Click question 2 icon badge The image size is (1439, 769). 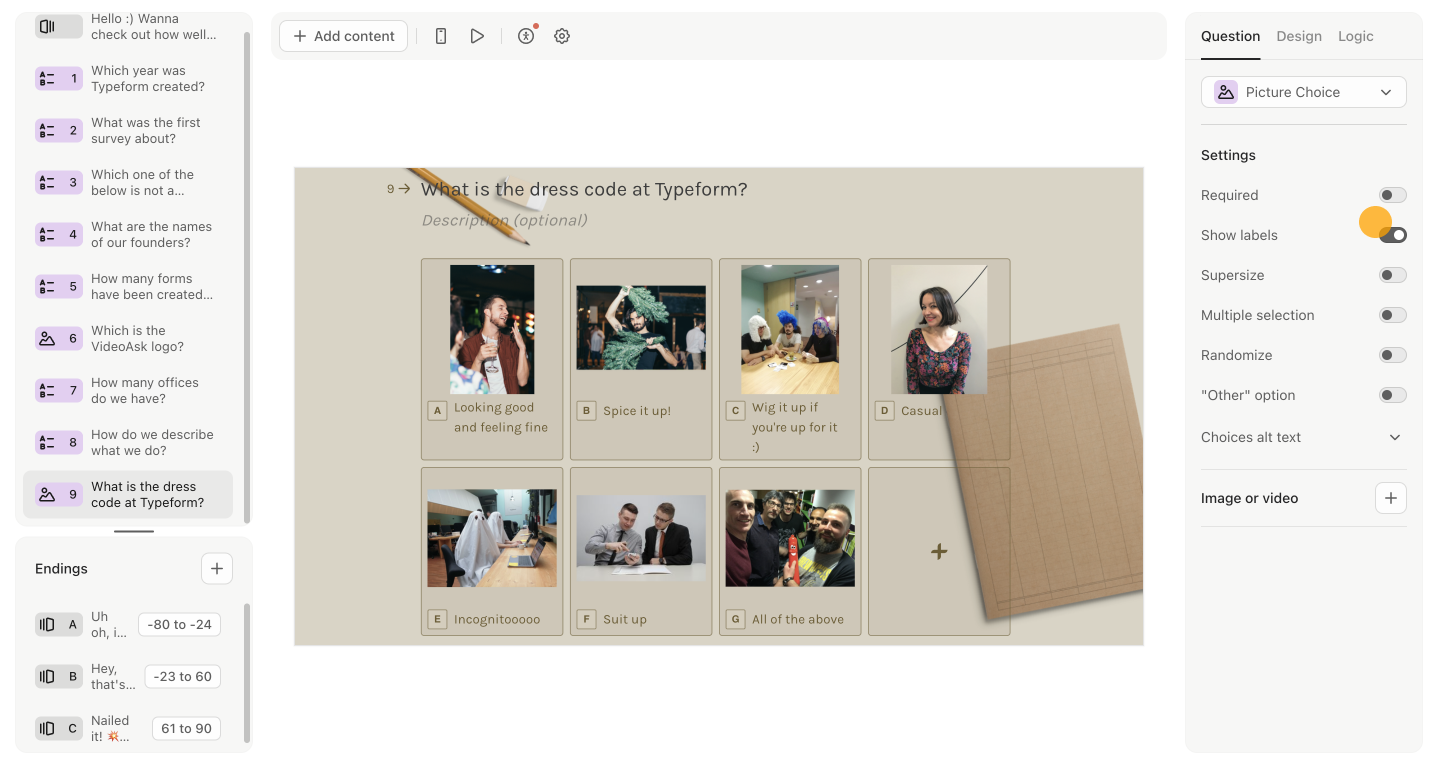[x=59, y=131]
